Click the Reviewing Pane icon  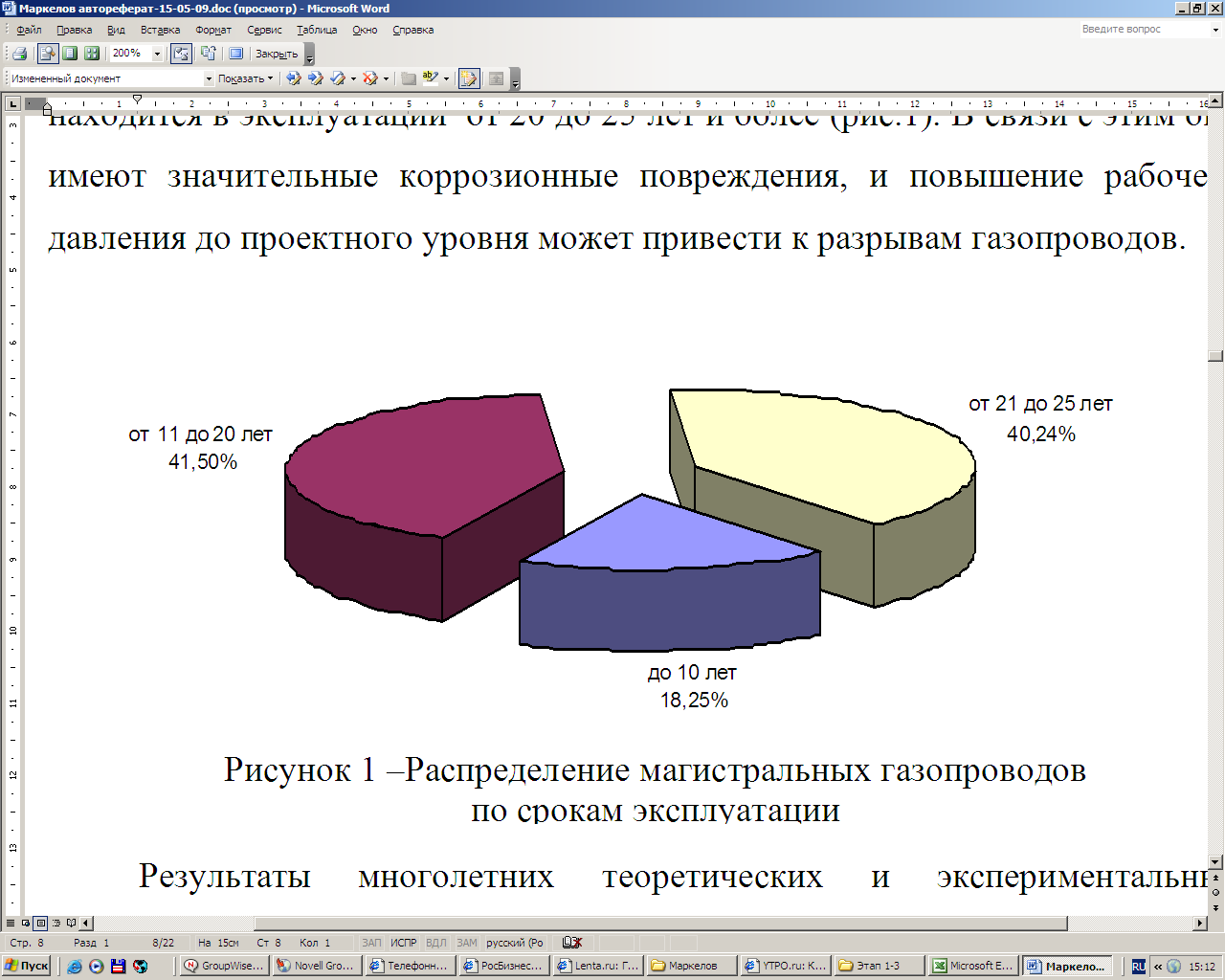tap(496, 78)
